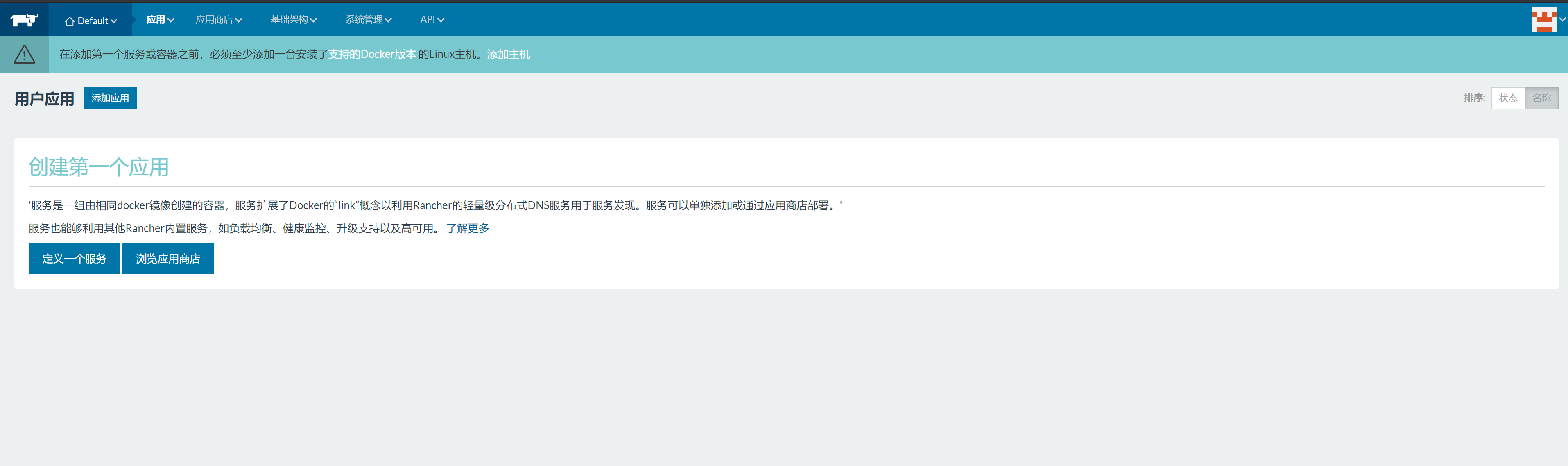This screenshot has width=1568, height=466.
Task: Sort applications by 名称
Action: [1541, 98]
